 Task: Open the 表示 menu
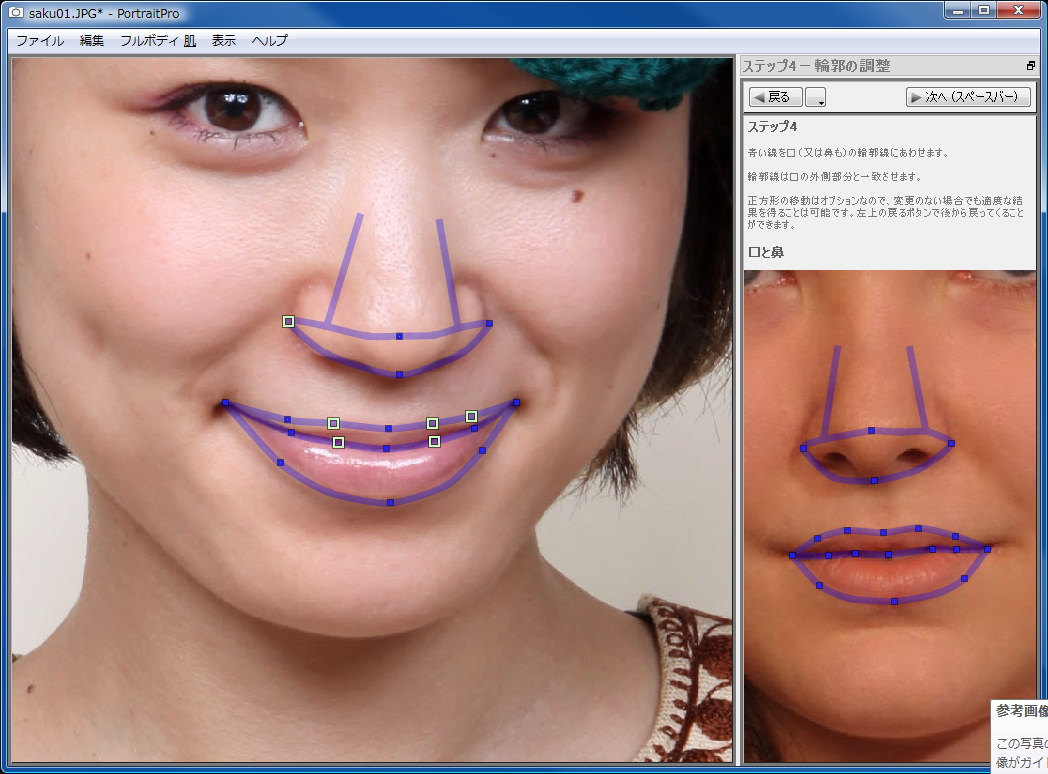(224, 41)
